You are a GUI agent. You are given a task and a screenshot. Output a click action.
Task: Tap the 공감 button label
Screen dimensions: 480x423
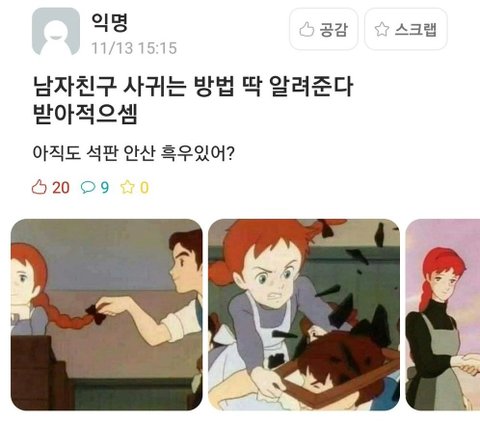point(334,30)
